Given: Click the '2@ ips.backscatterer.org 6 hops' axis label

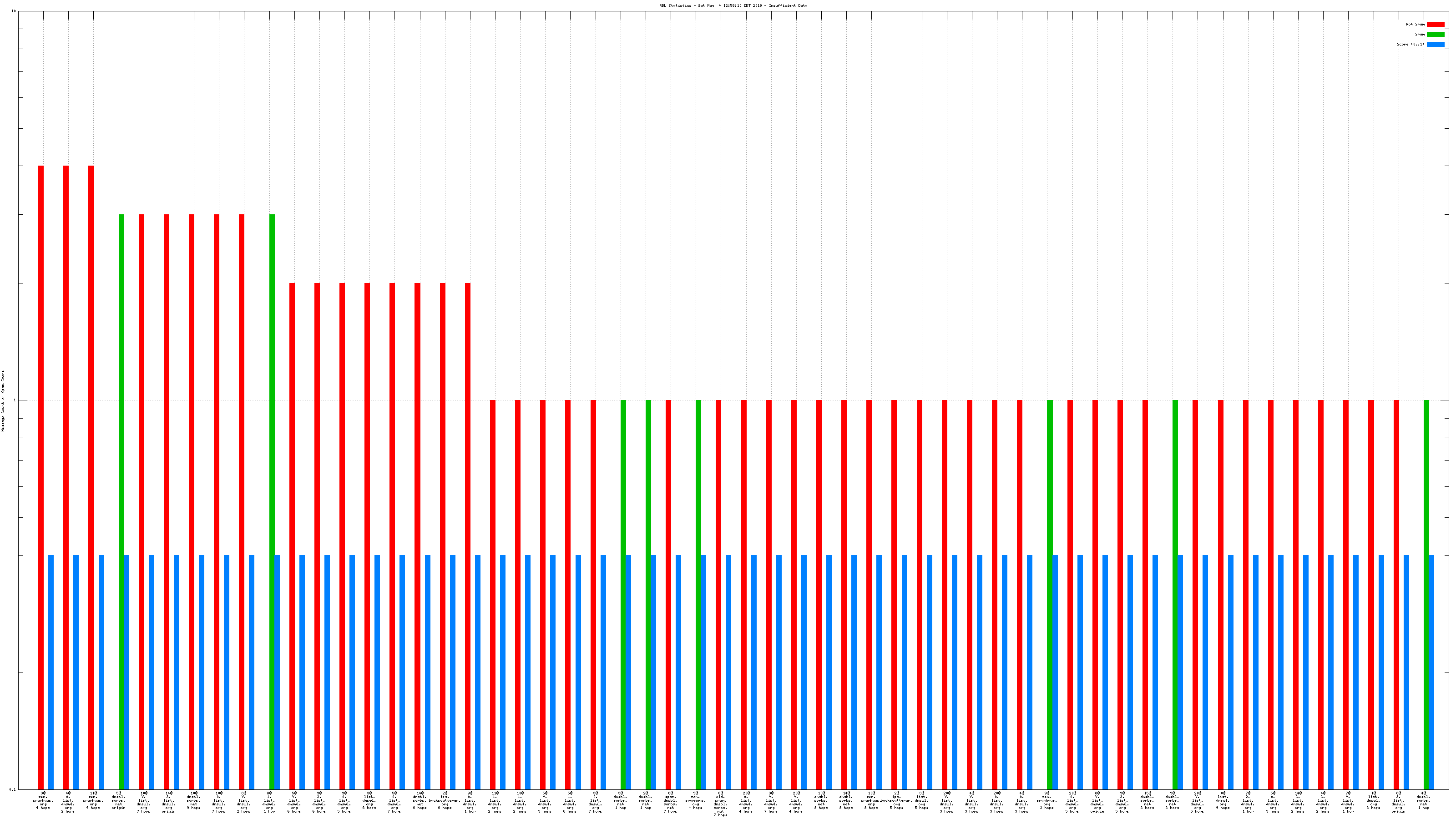Looking at the screenshot, I should coord(445,800).
